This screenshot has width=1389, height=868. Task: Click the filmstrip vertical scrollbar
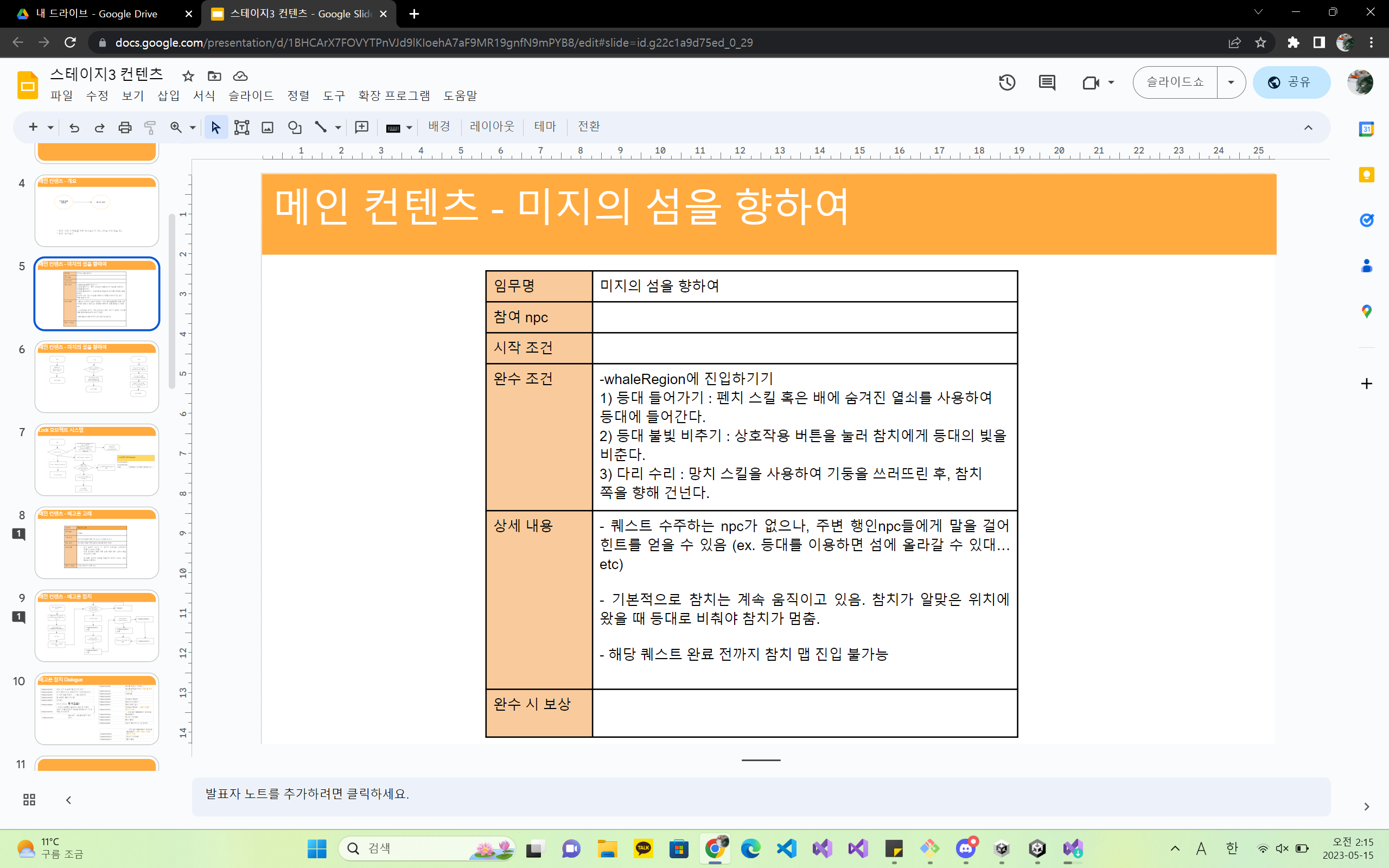[171, 302]
